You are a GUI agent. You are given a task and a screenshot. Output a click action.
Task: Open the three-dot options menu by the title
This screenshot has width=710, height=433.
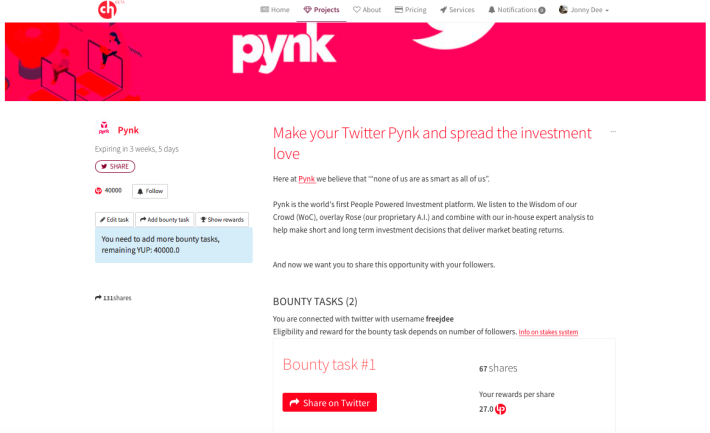(x=613, y=131)
